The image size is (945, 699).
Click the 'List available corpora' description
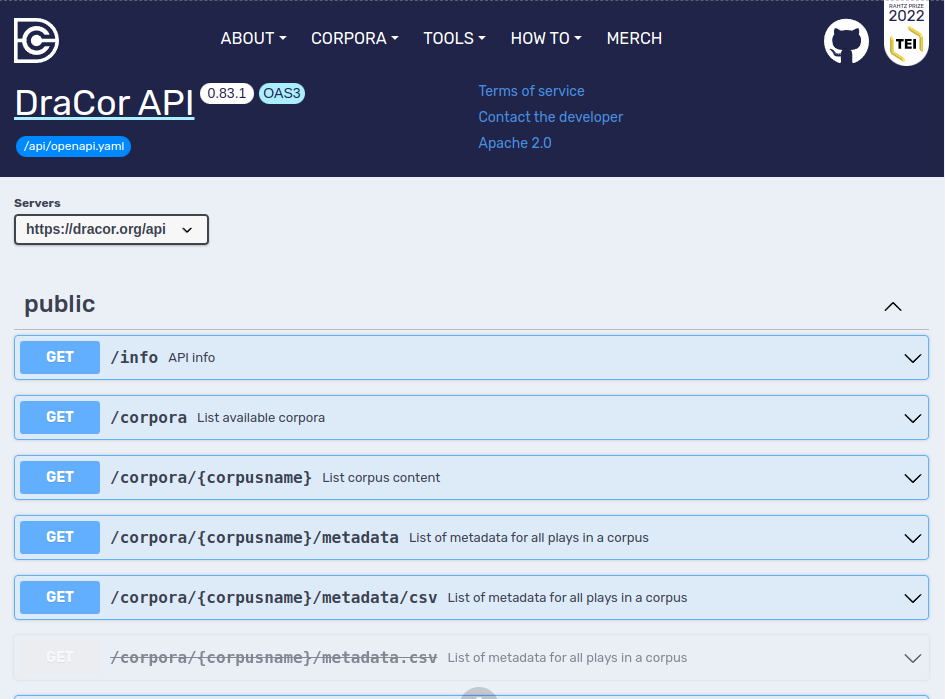click(x=261, y=418)
